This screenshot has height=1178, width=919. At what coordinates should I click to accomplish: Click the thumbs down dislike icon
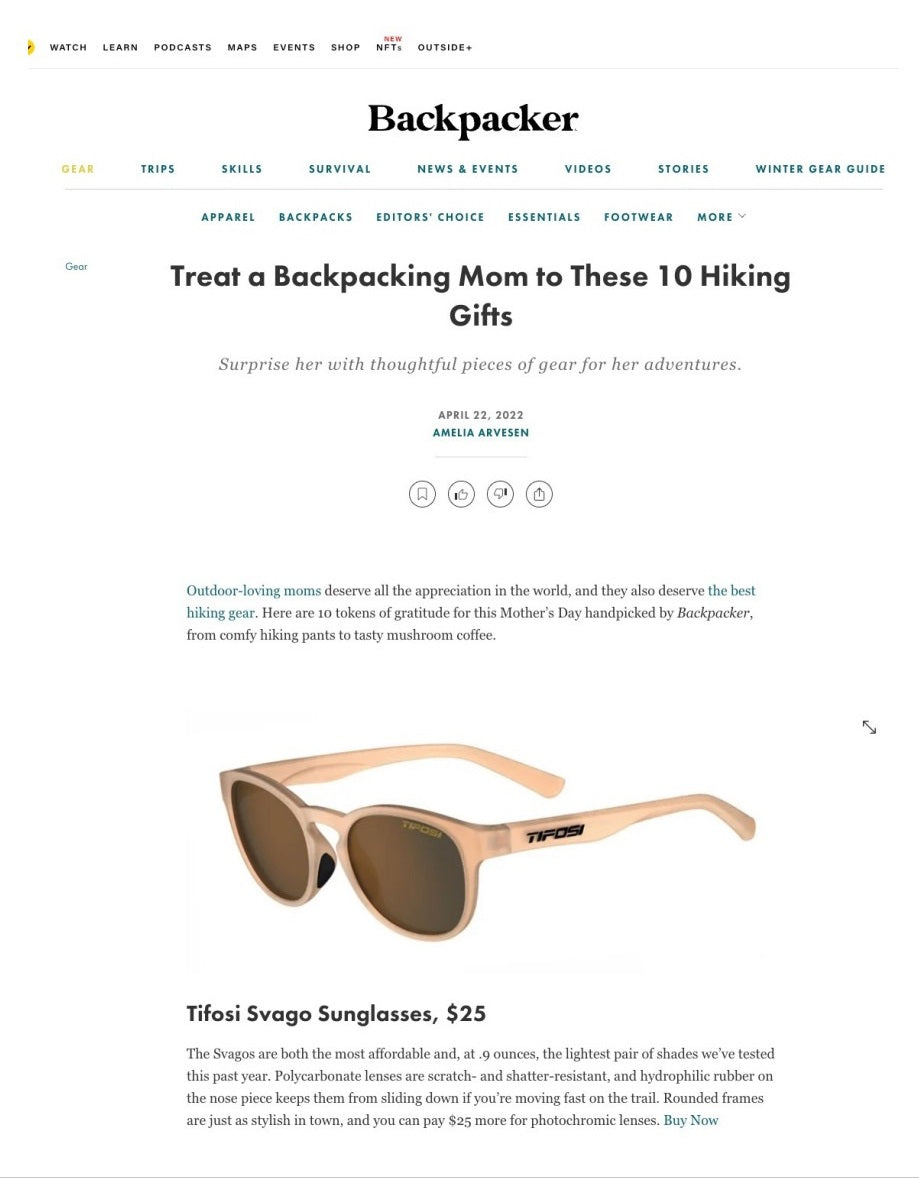500,494
